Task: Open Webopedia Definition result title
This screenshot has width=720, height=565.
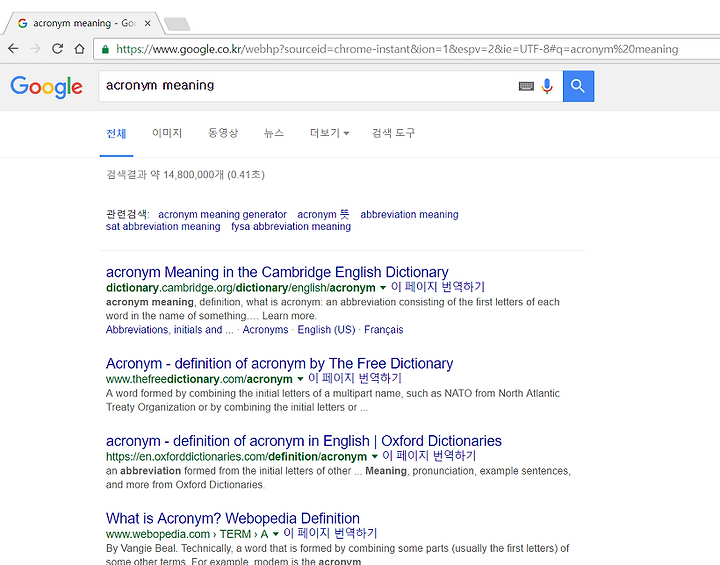Action: (x=233, y=519)
